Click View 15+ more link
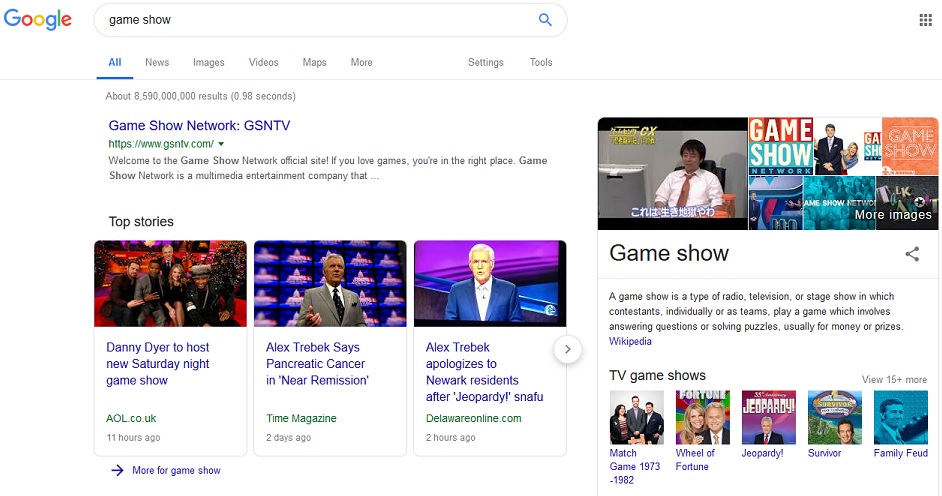The height and width of the screenshot is (496, 942). (894, 380)
